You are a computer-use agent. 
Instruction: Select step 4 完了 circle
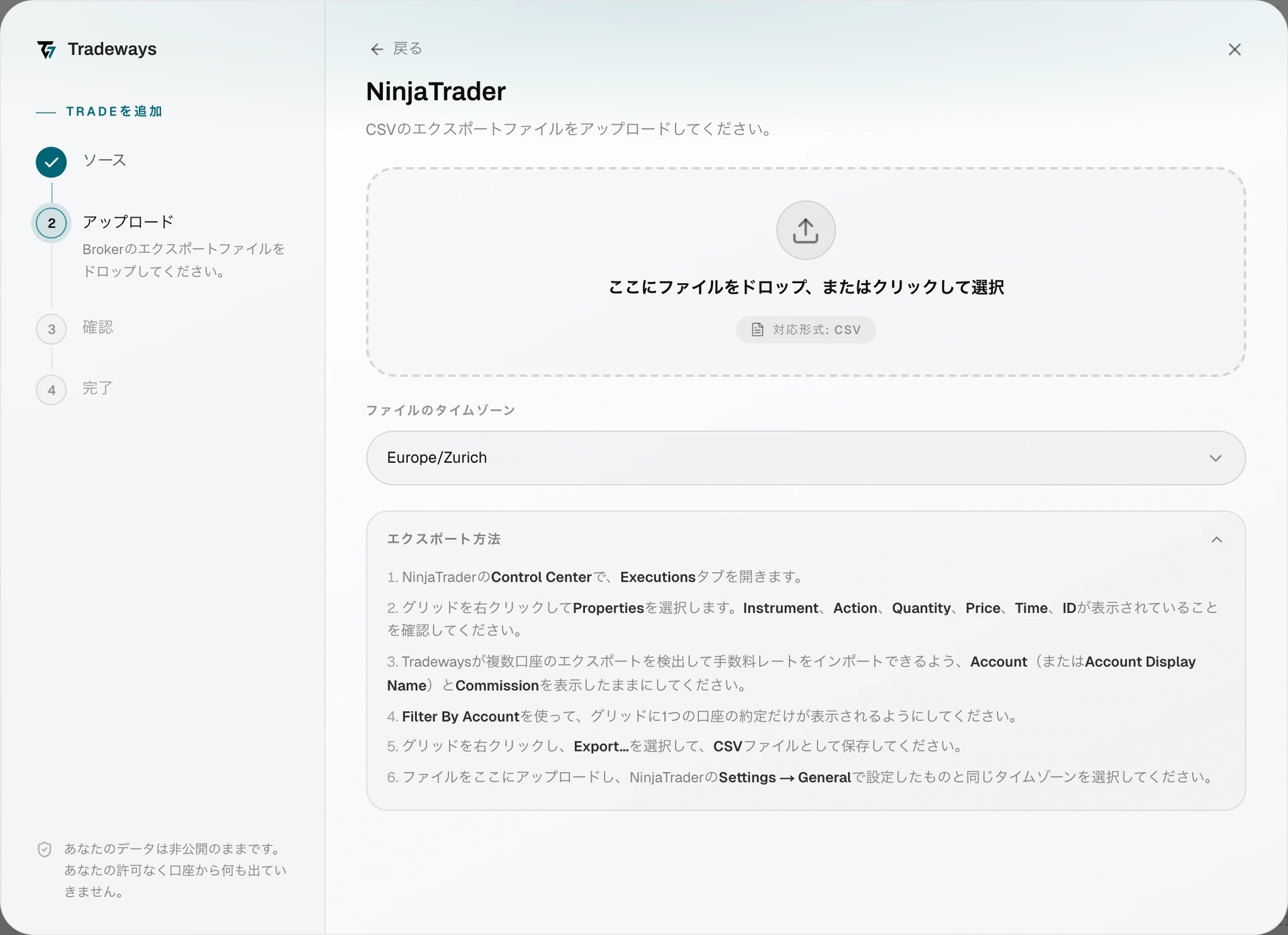pos(51,390)
